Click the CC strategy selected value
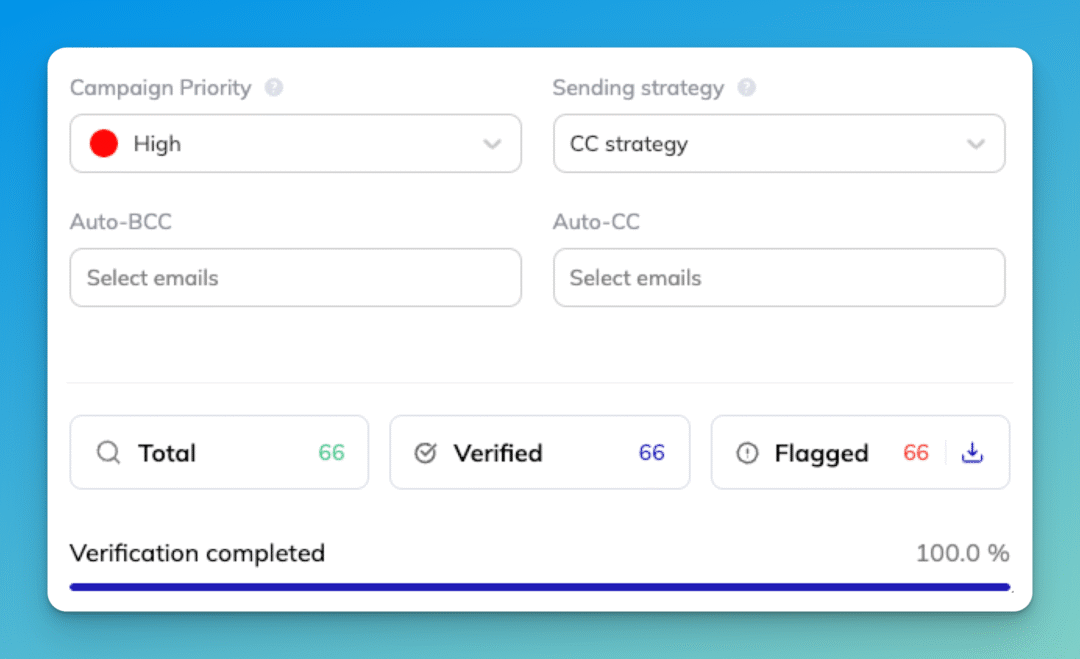The height and width of the screenshot is (659, 1080). coord(629,144)
